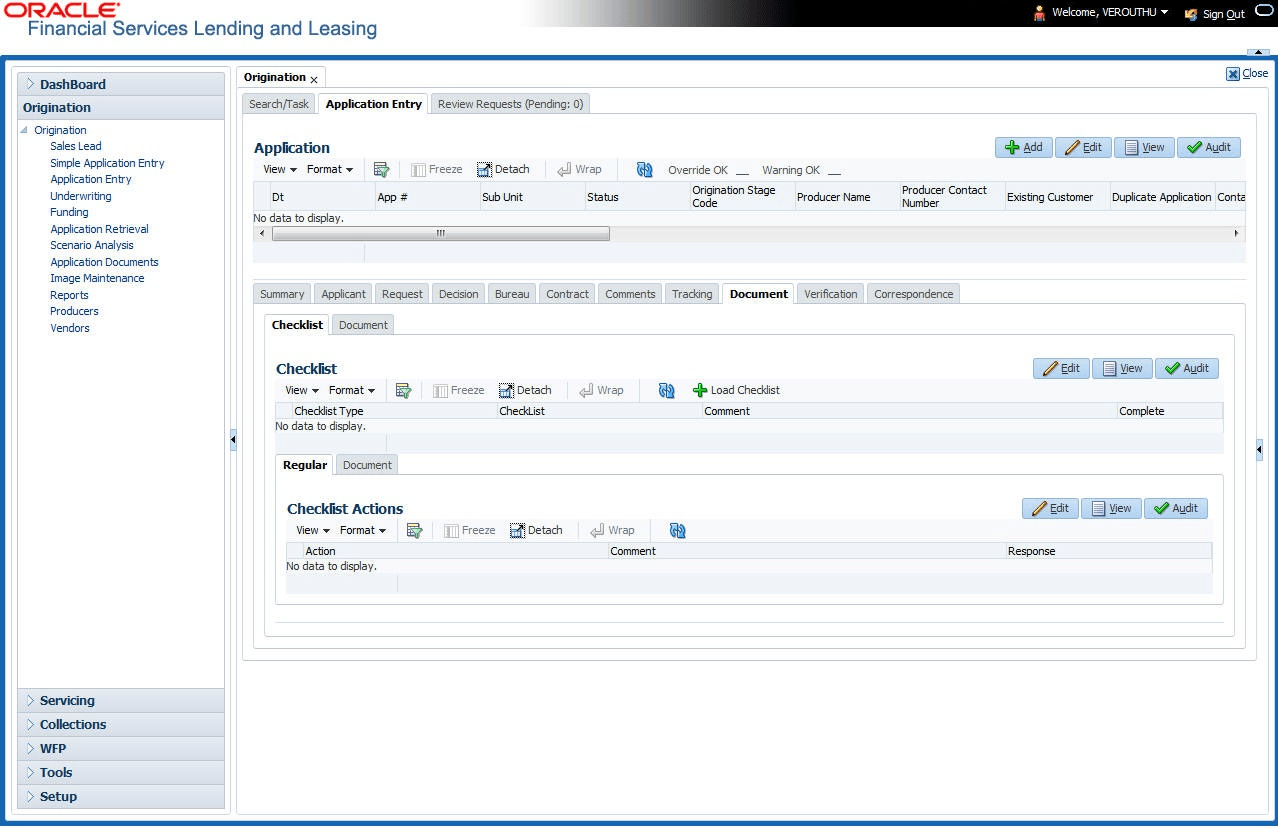Select Document sub-tab next to Regular
This screenshot has width=1278, height=828.
[x=367, y=465]
